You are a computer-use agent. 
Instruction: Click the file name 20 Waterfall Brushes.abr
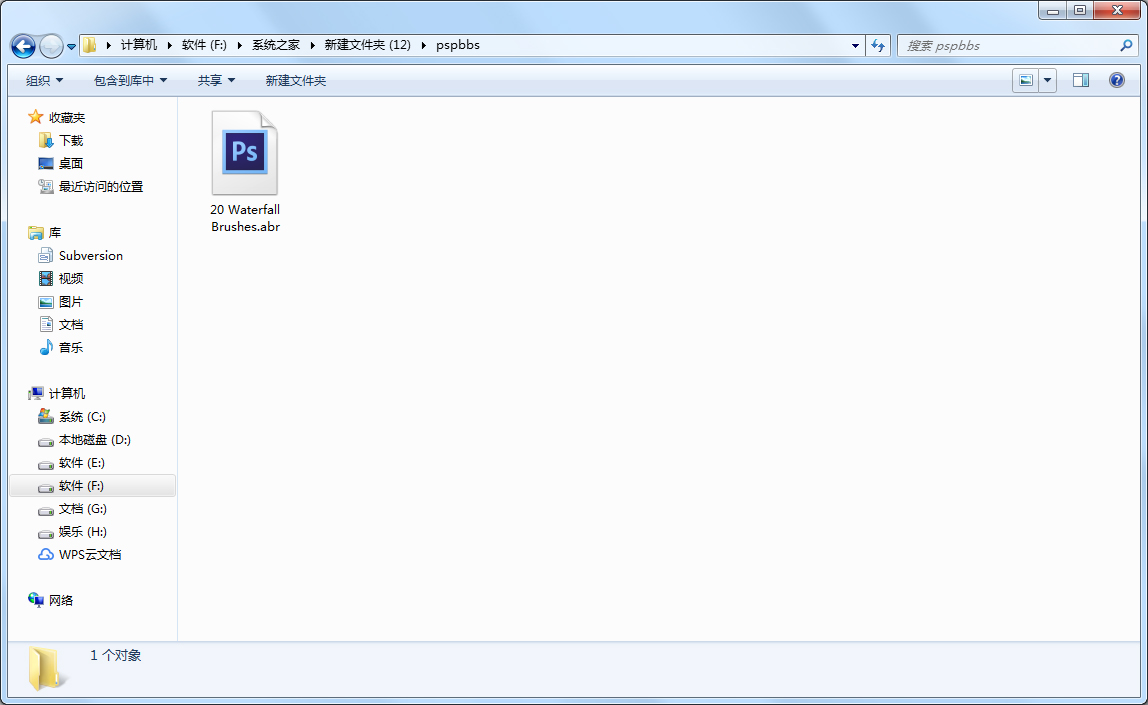pos(245,218)
